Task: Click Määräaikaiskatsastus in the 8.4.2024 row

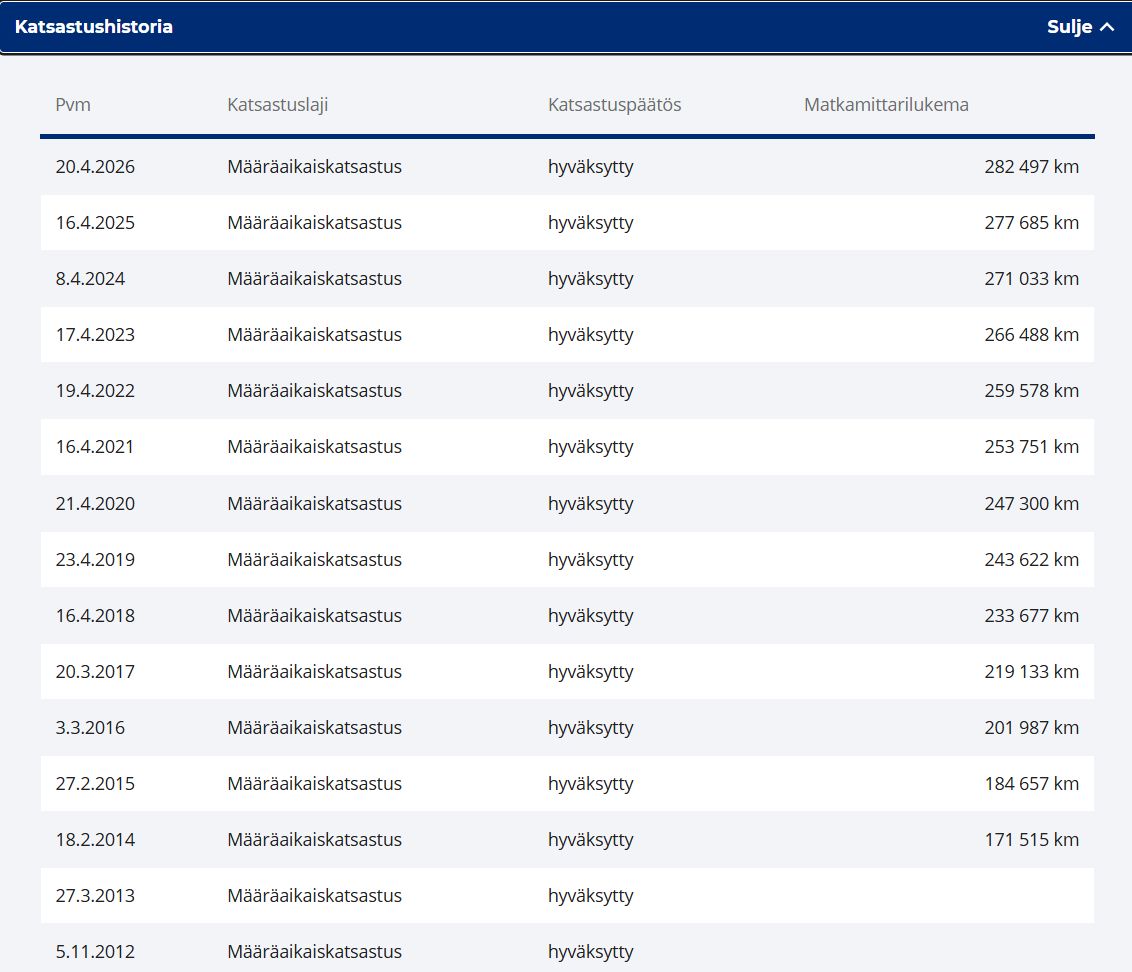Action: pos(315,279)
